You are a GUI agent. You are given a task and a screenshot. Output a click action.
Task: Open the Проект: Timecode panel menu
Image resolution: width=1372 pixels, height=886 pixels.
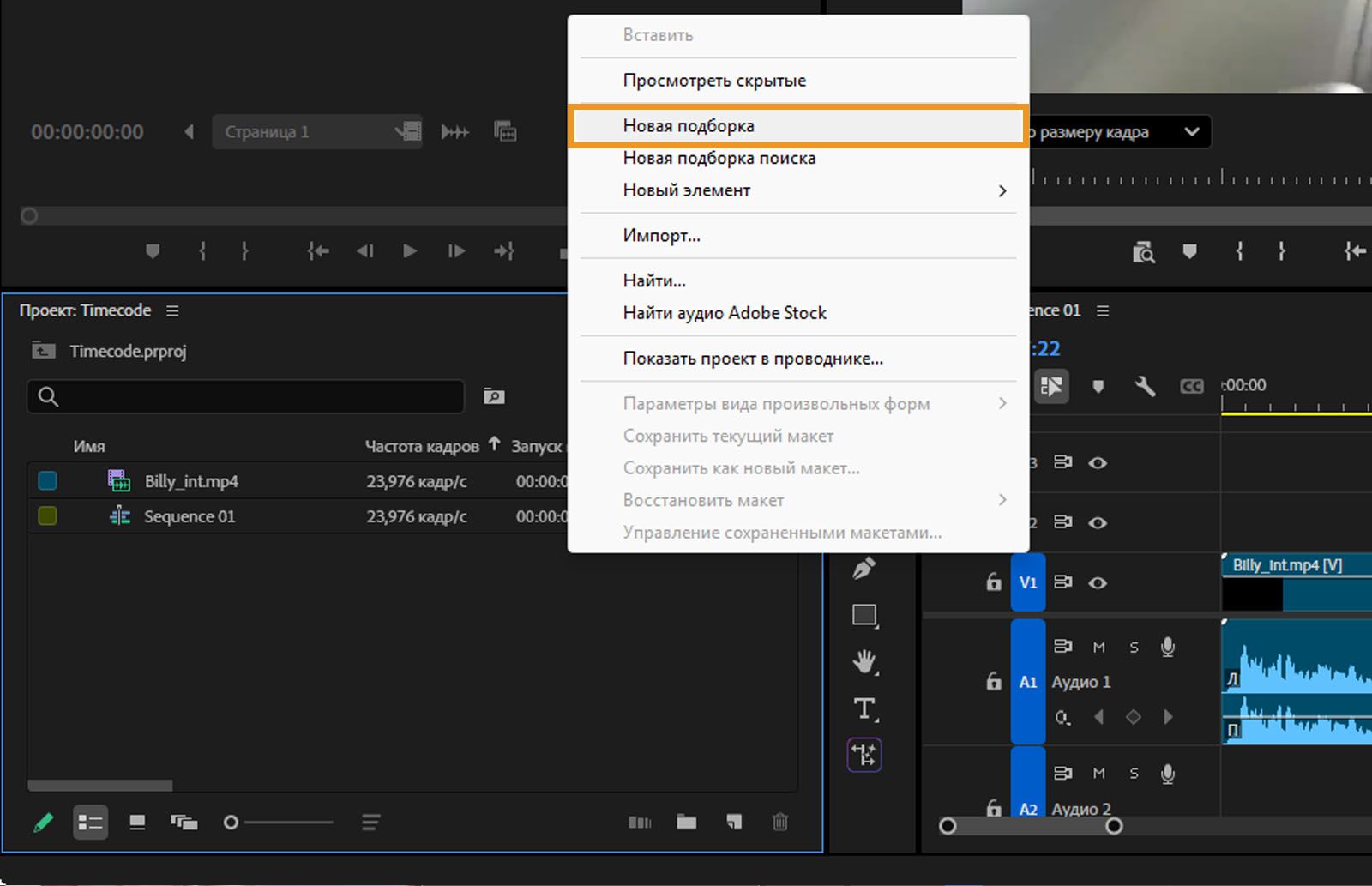[x=172, y=310]
